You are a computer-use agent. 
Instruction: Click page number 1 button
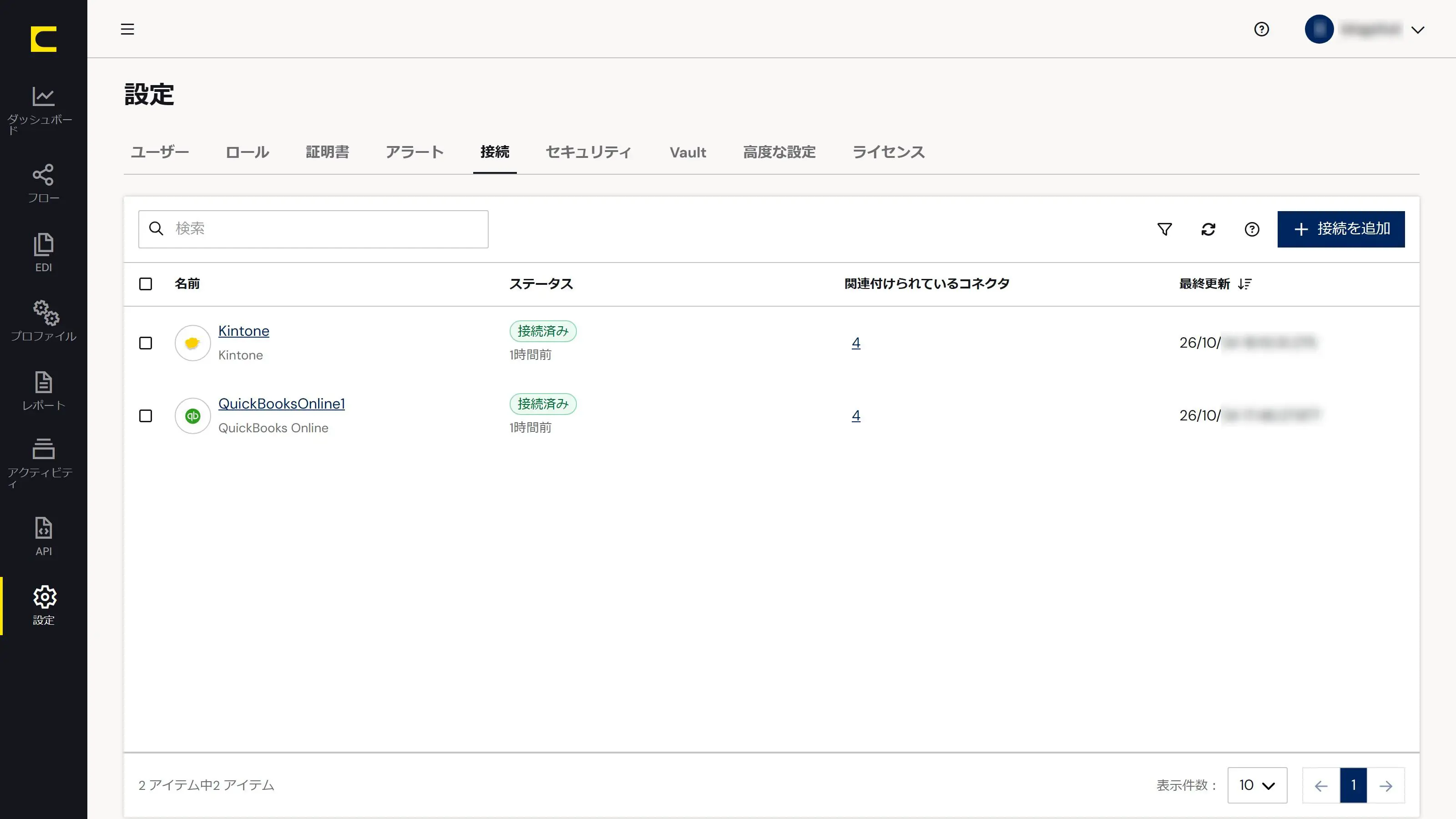click(1353, 785)
